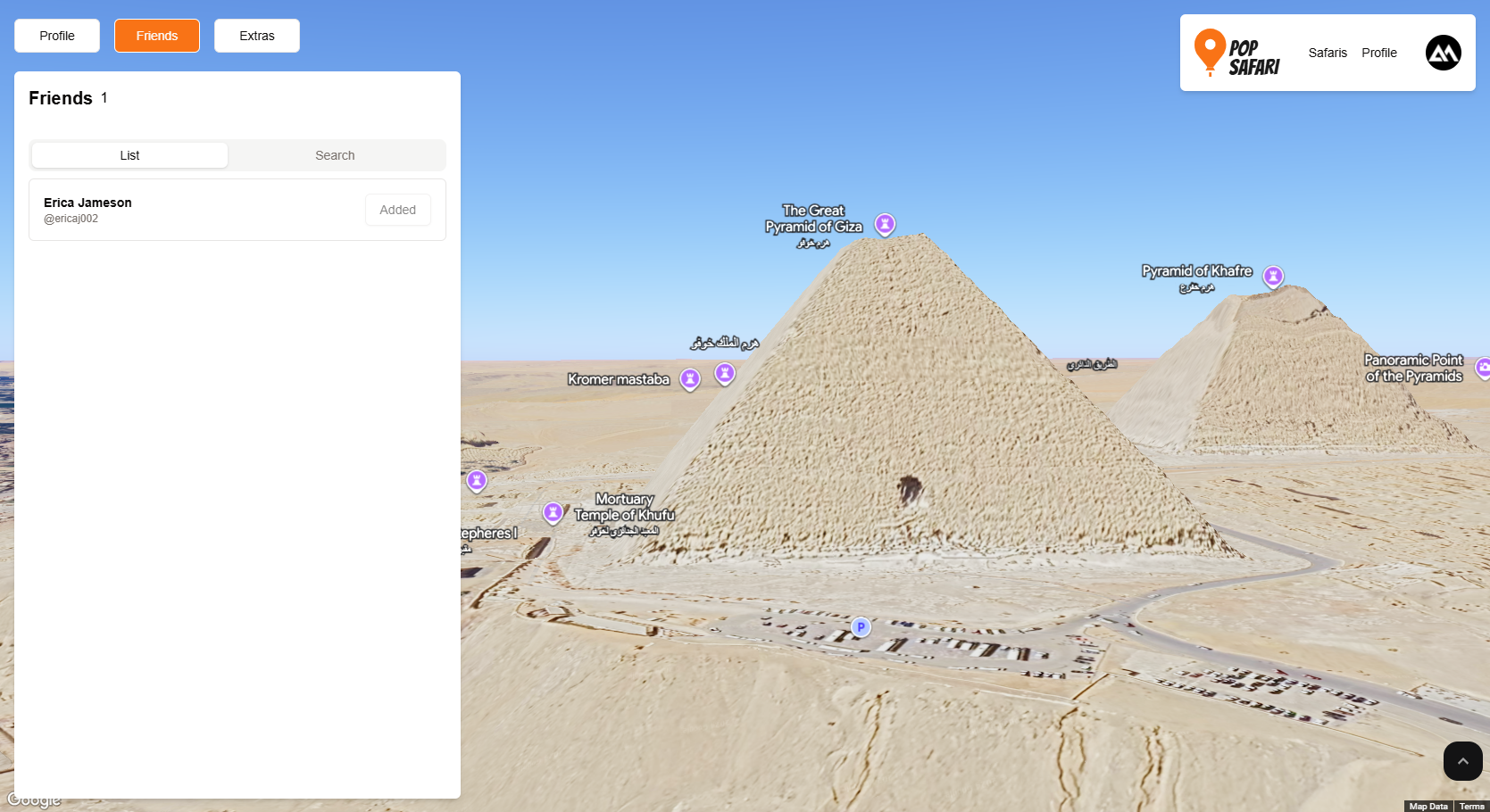
Task: Open the map Terms link
Action: (x=1471, y=806)
